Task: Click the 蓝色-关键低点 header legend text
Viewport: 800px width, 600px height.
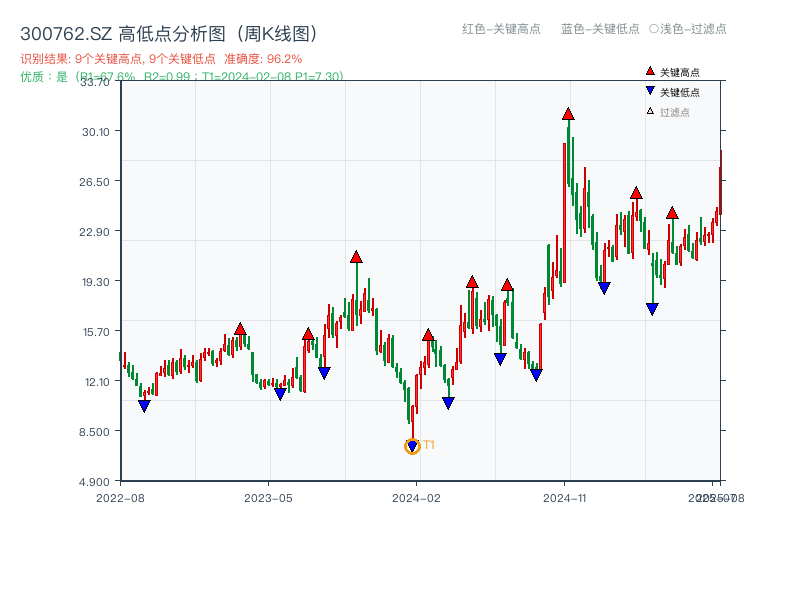Action: 600,29
